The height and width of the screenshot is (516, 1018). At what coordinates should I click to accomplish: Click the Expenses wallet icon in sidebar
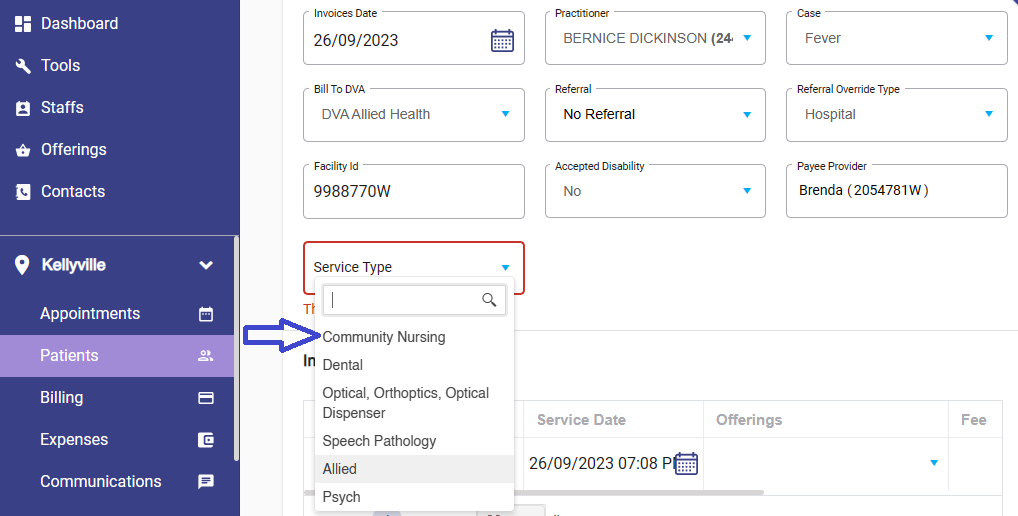tap(206, 440)
